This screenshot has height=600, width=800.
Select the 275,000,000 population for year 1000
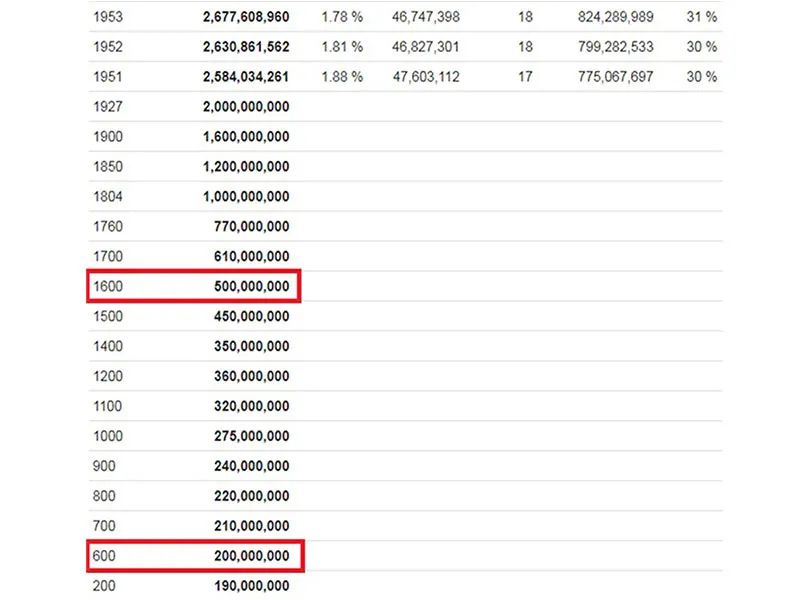click(x=251, y=437)
